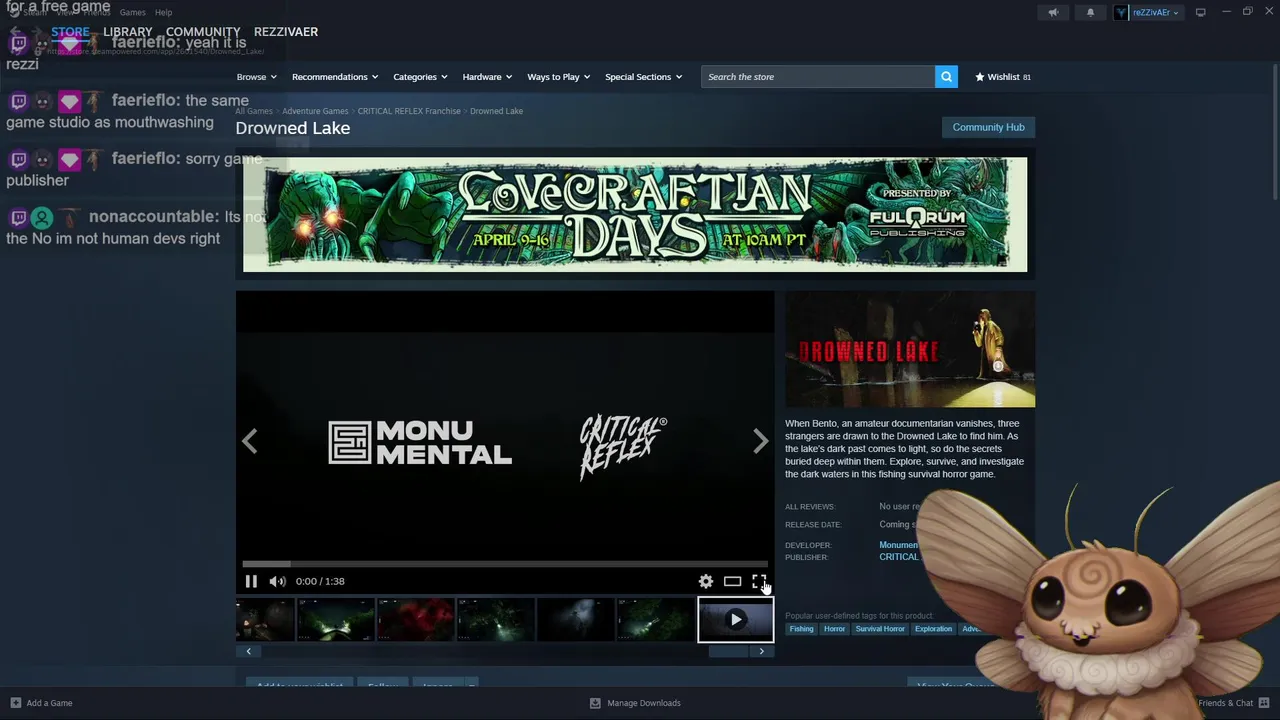1280x720 pixels.
Task: Open the Lovecraftian Days banner
Action: tap(635, 214)
